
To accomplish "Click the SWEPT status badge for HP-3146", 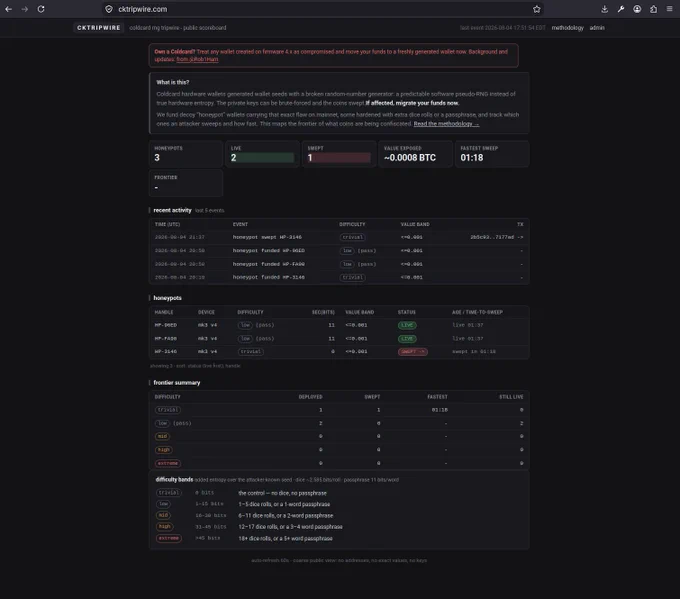I will [x=413, y=352].
